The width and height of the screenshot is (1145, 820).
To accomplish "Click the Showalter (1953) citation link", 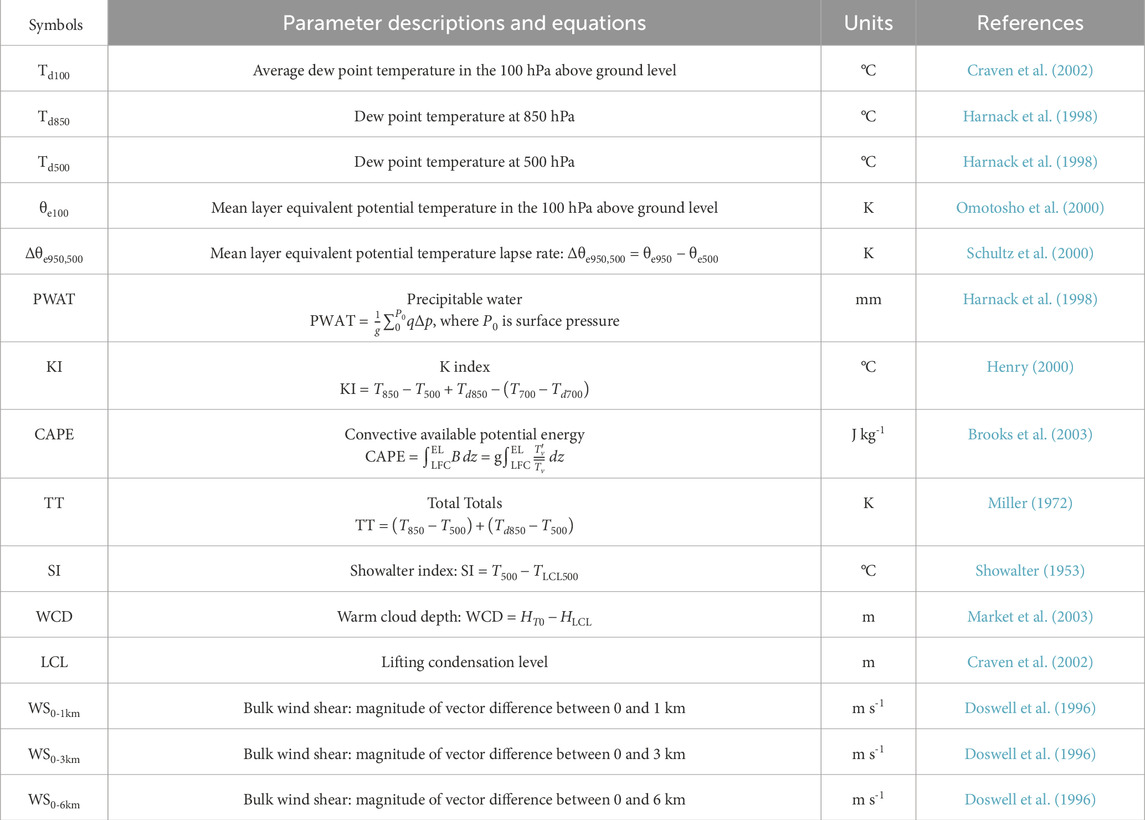I will tap(1029, 571).
